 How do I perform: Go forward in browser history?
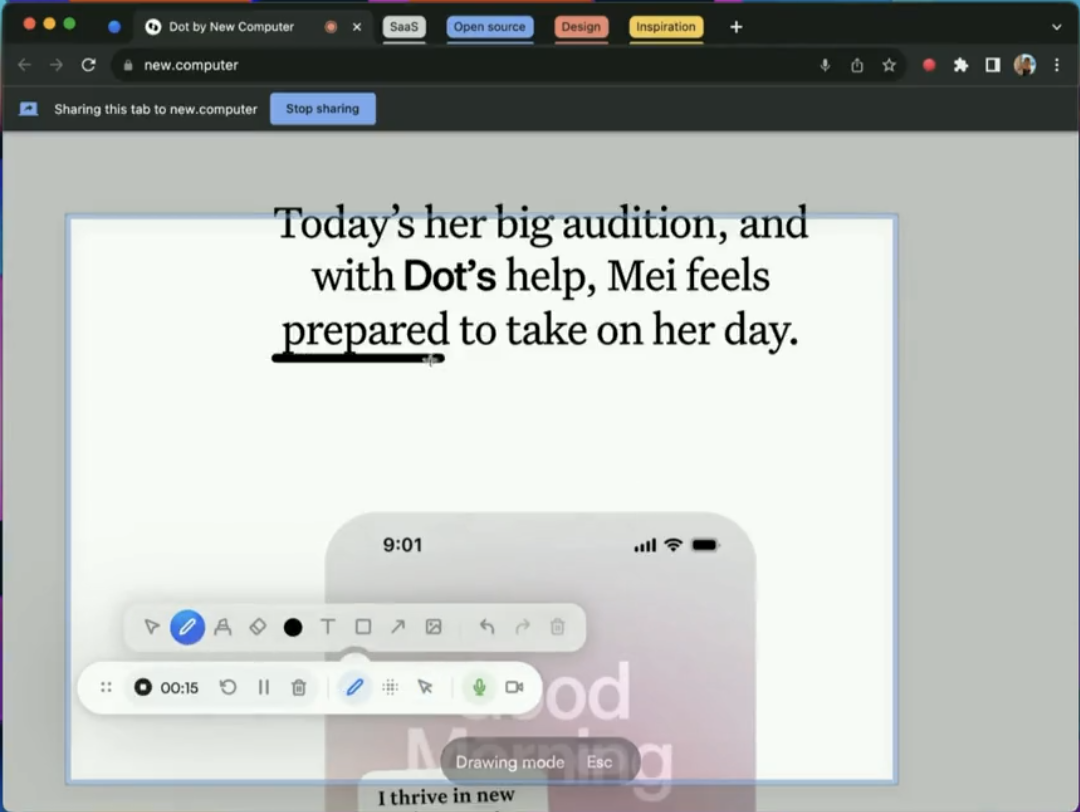(56, 65)
